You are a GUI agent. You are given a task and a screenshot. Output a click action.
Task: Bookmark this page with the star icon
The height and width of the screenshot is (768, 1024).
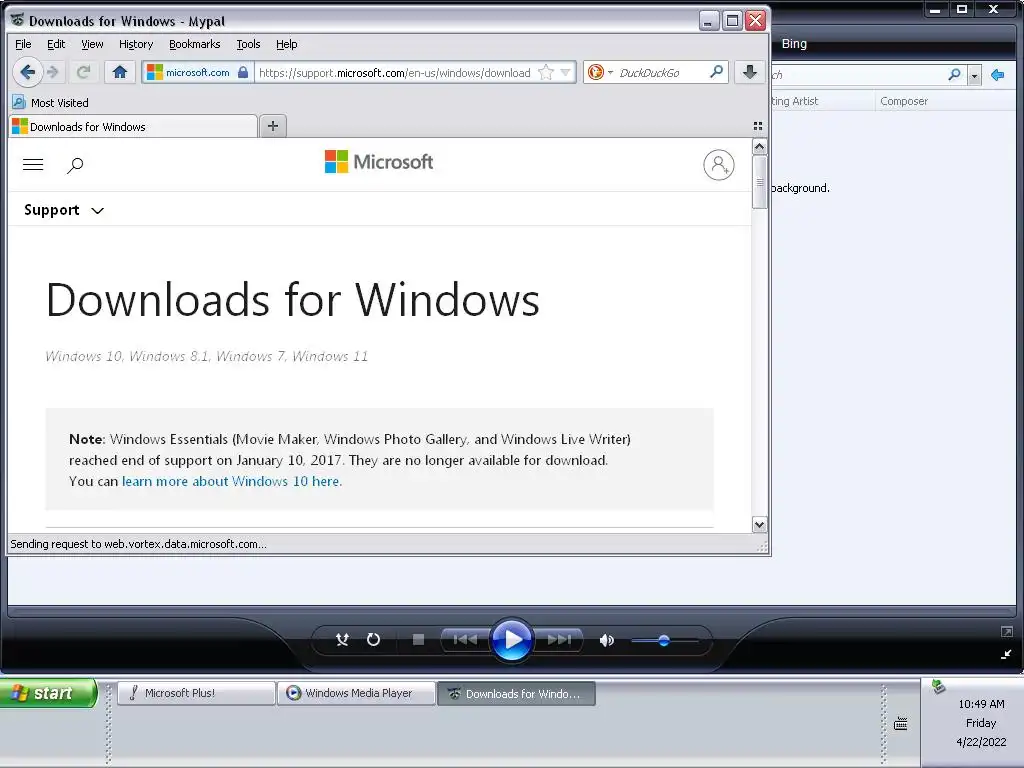(x=546, y=72)
